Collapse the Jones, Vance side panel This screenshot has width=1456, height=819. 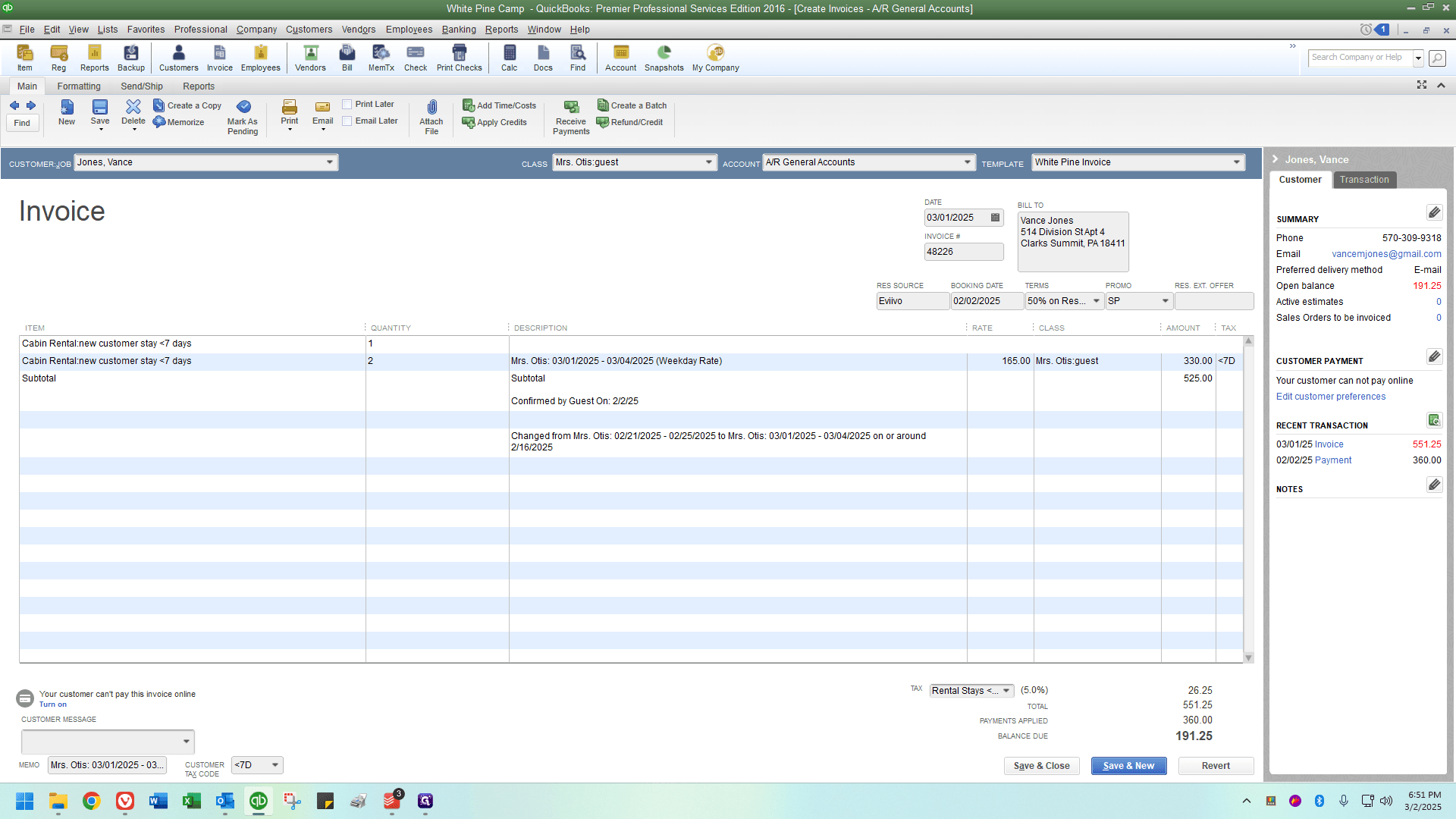pos(1276,159)
